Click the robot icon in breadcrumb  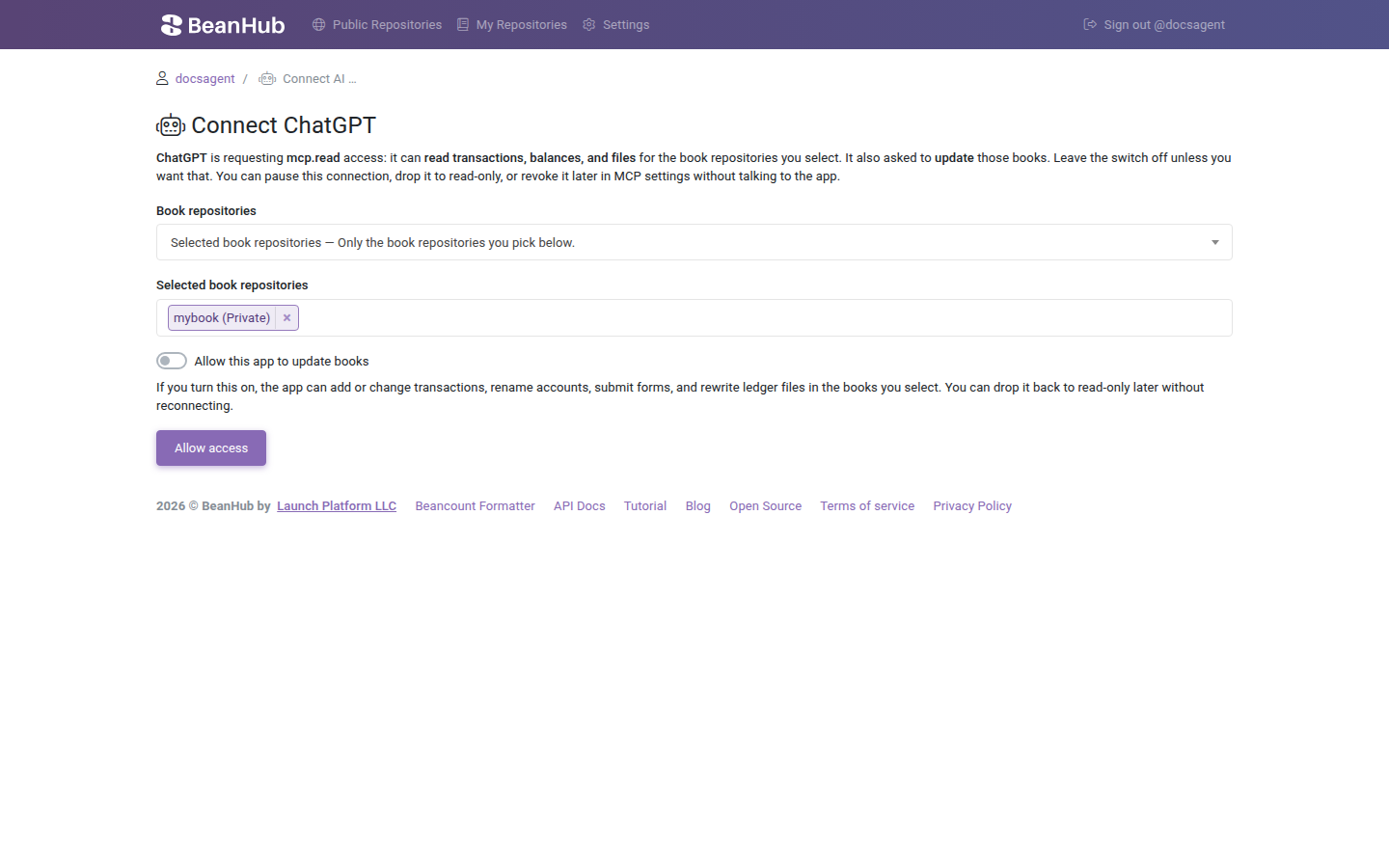click(x=267, y=79)
